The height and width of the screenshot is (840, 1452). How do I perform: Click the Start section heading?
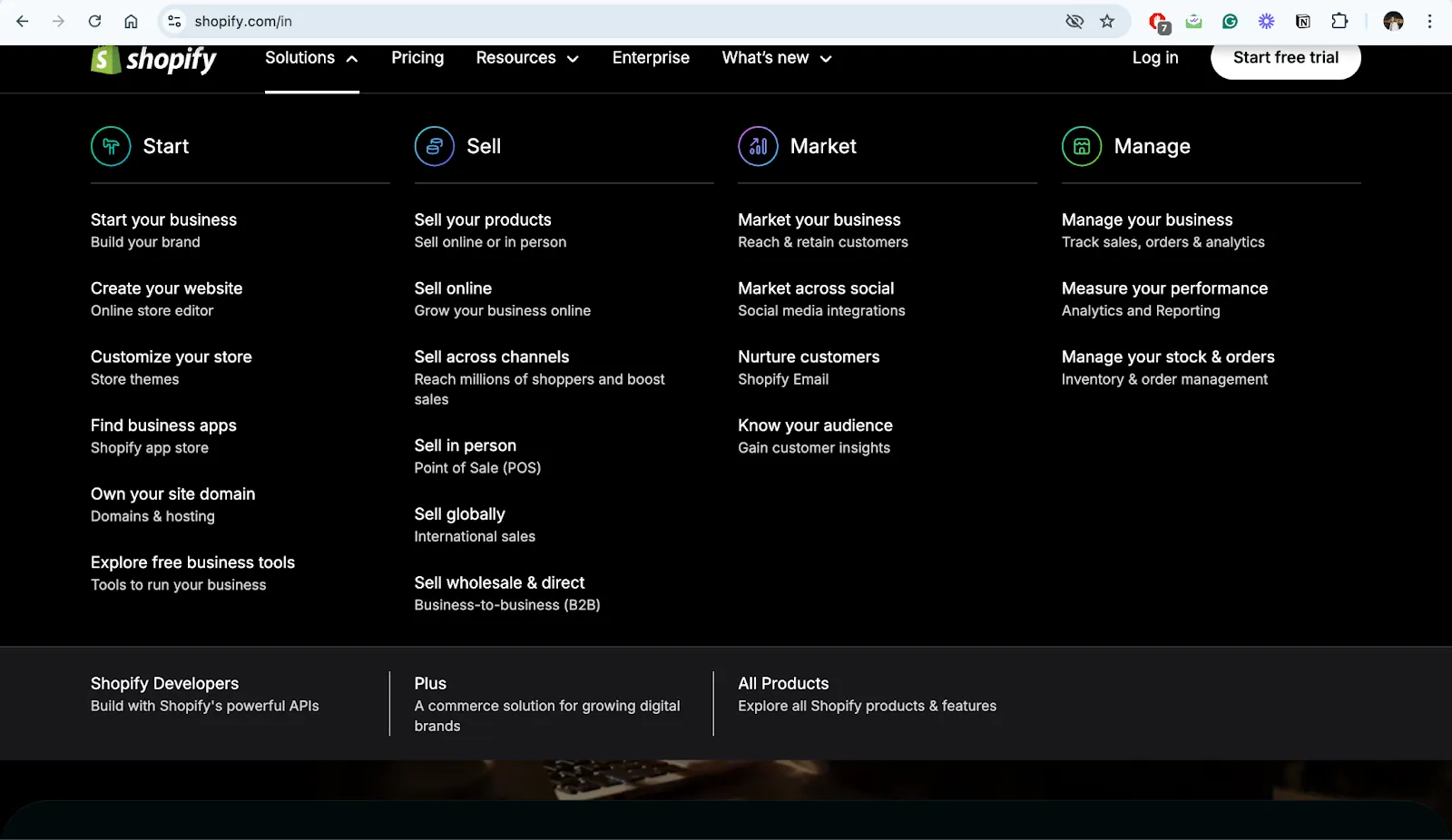[166, 146]
